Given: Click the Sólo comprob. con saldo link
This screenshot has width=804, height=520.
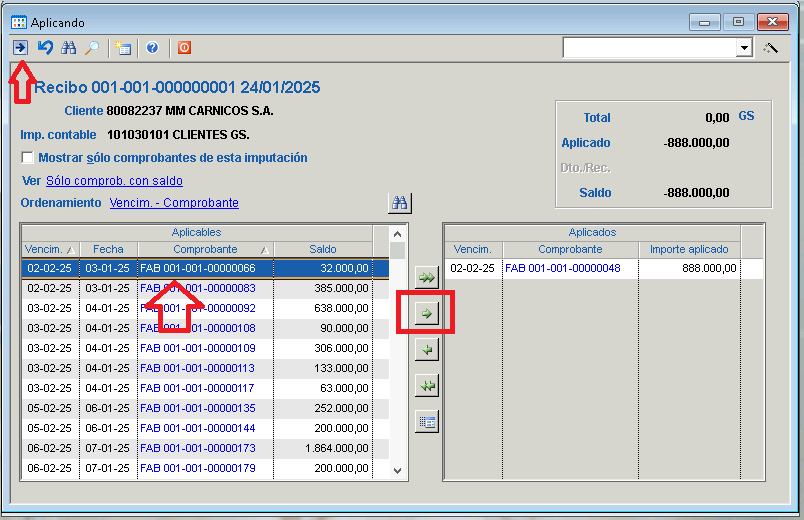Looking at the screenshot, I should [x=114, y=181].
